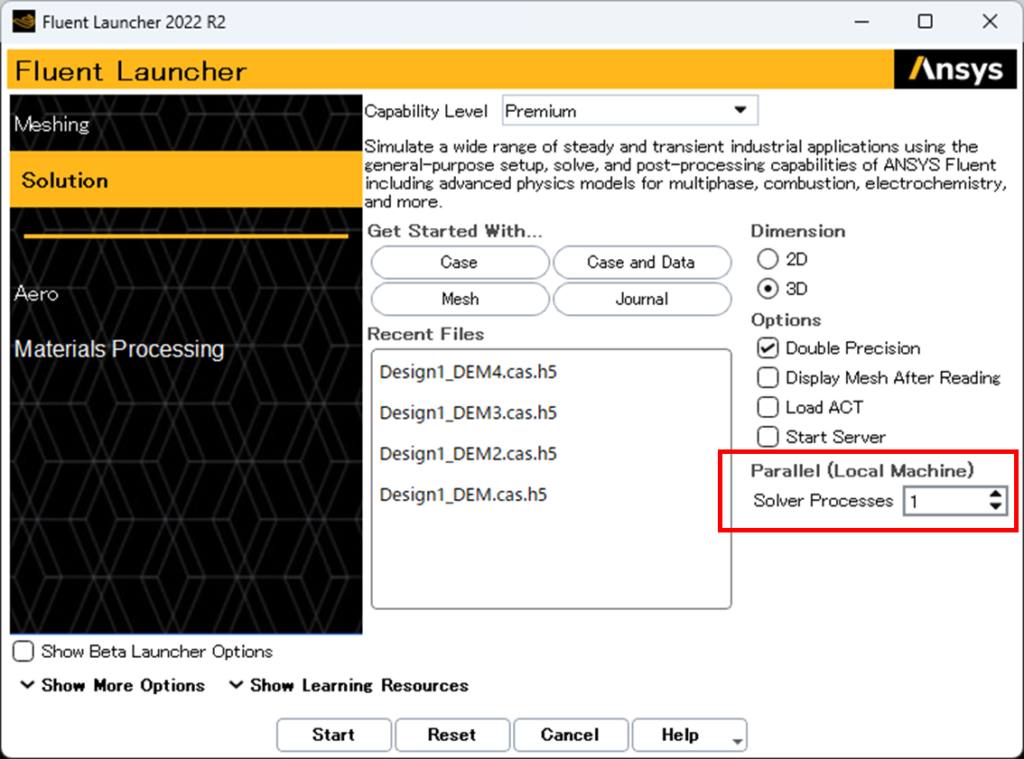Image resolution: width=1024 pixels, height=759 pixels.
Task: Minimize the Fluent Launcher window
Action: (862, 22)
